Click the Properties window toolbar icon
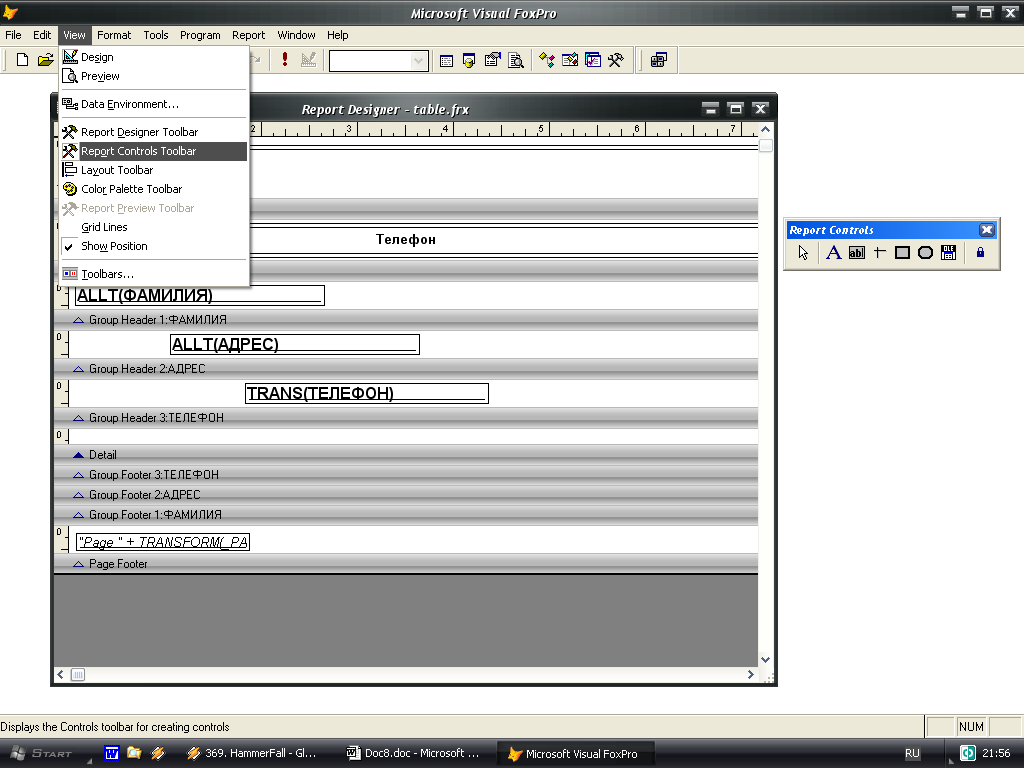Image resolution: width=1024 pixels, height=768 pixels. (492, 61)
